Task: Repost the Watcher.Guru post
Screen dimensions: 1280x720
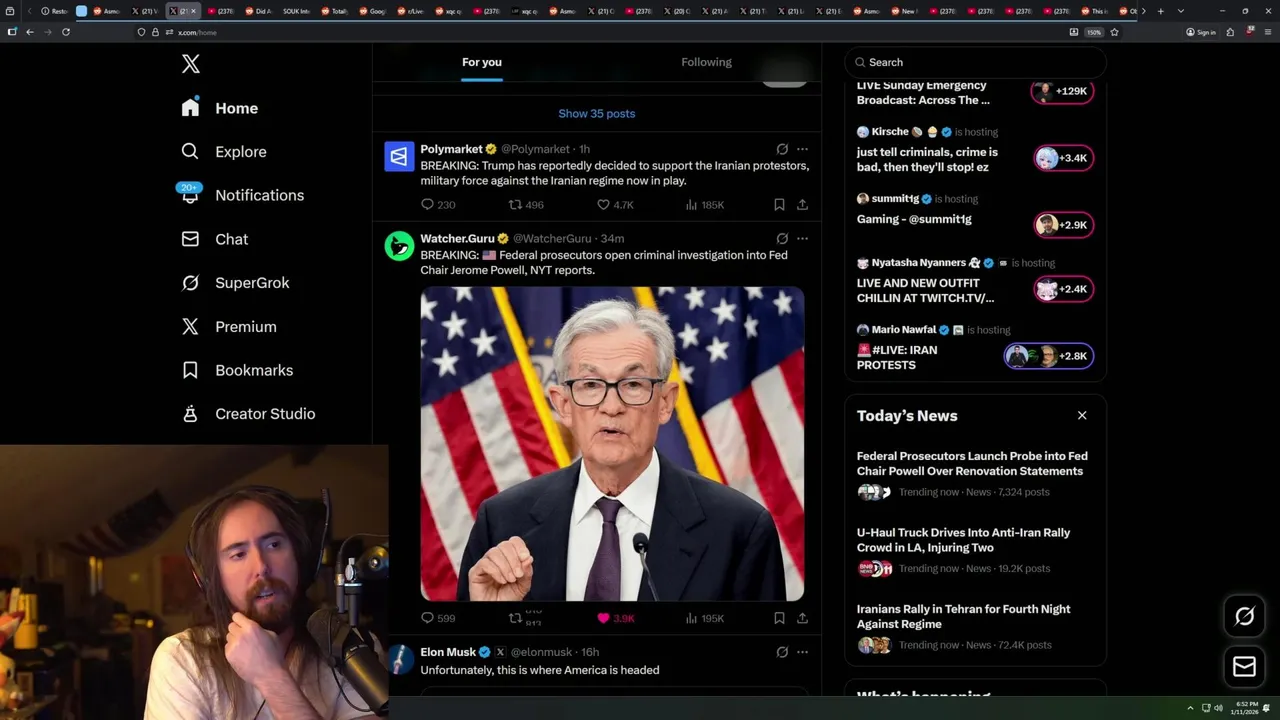Action: [x=526, y=618]
